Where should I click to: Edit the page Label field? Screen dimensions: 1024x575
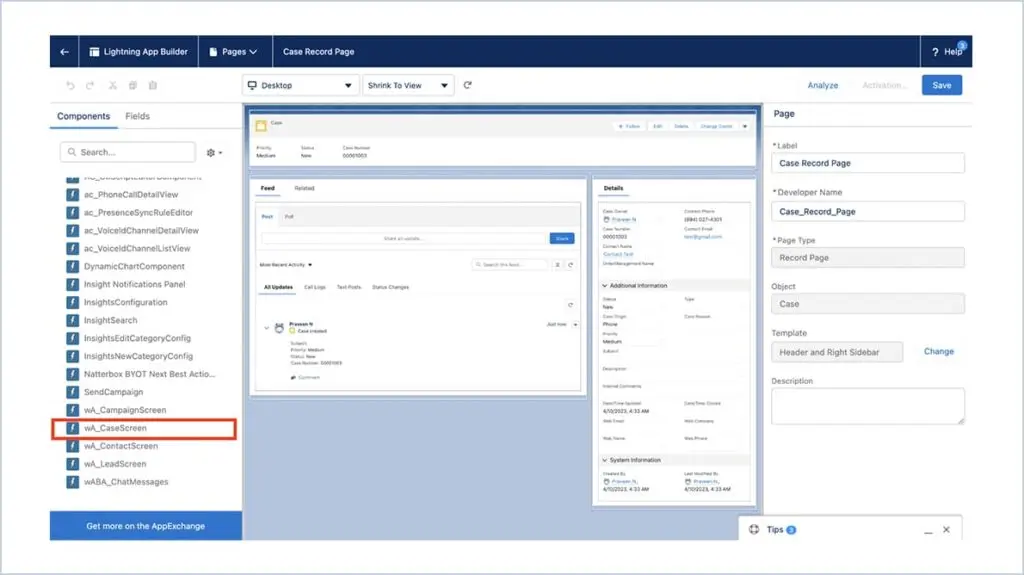[x=868, y=163]
